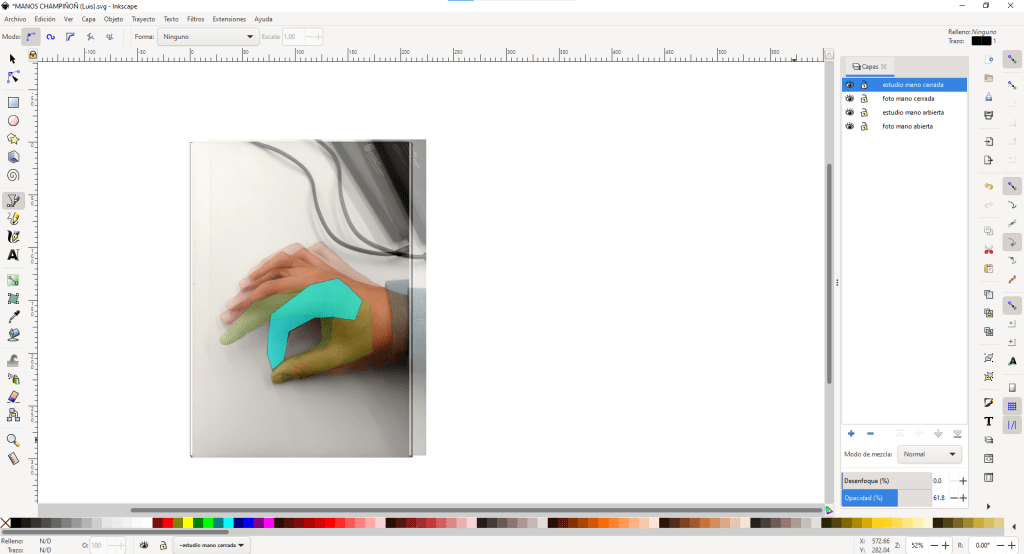Select the 'estudio mano arbierta' layer
This screenshot has height=554, width=1024.
tap(913, 113)
